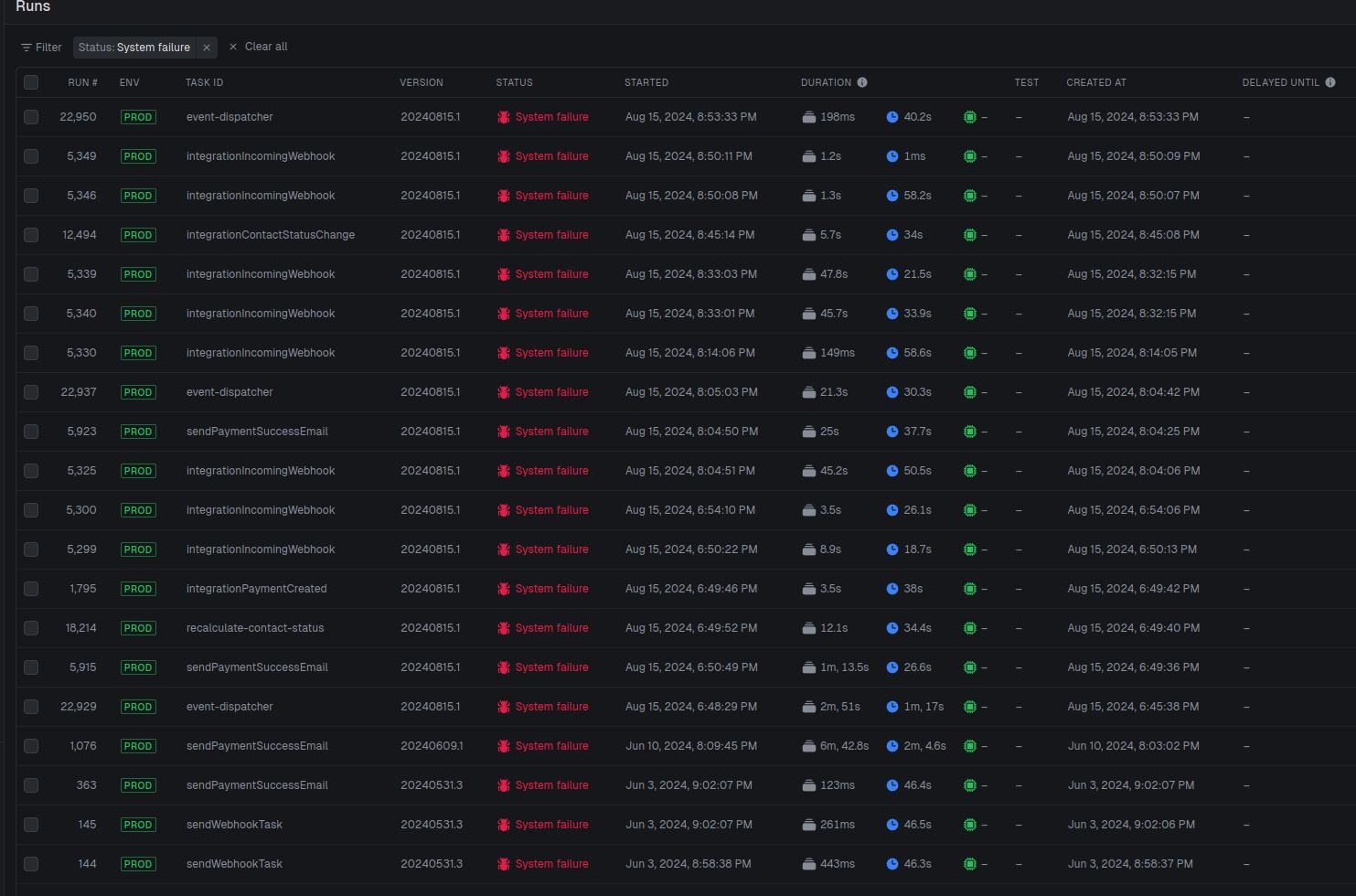Screen dimensions: 1356x896
Task: Click the queue time icon beside 198ms
Action: click(x=809, y=117)
